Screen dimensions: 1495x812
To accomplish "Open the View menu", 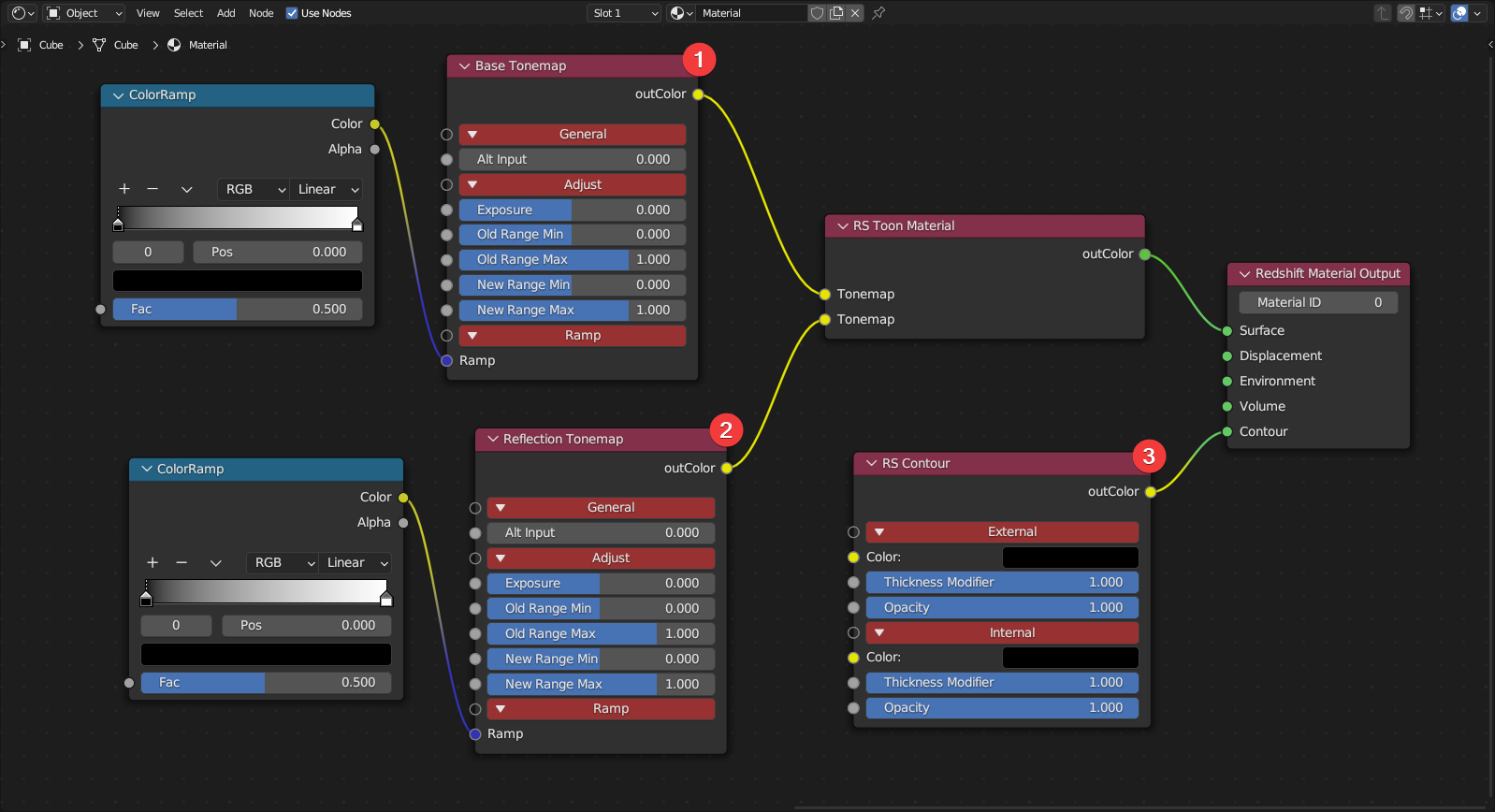I will 148,13.
